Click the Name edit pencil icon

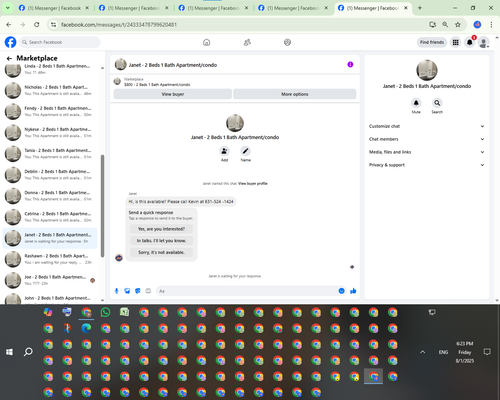click(245, 151)
